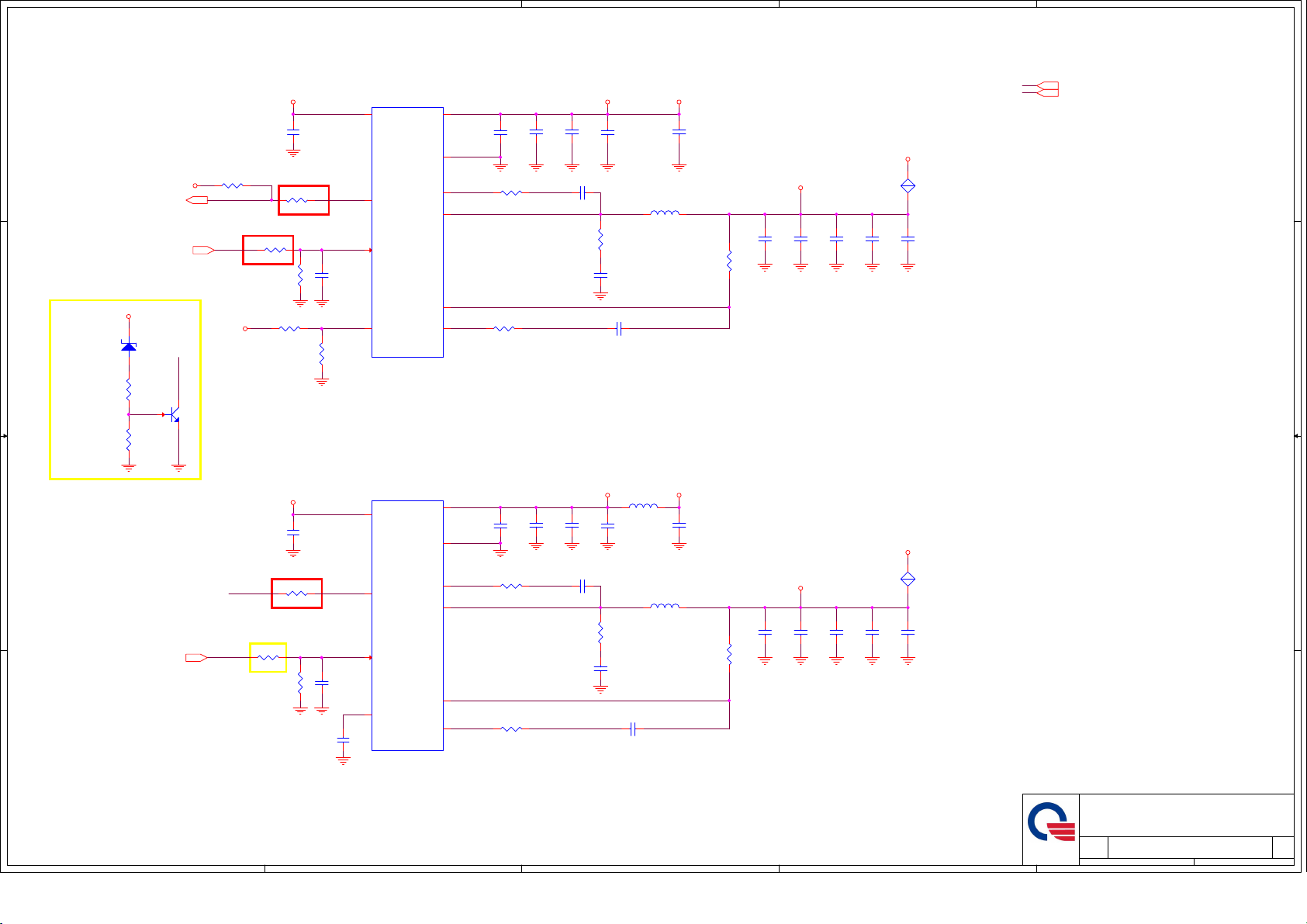Select the red-boxed resistor nearest the upper IC
Viewport: 1307px width, 924px height.
coord(296,200)
